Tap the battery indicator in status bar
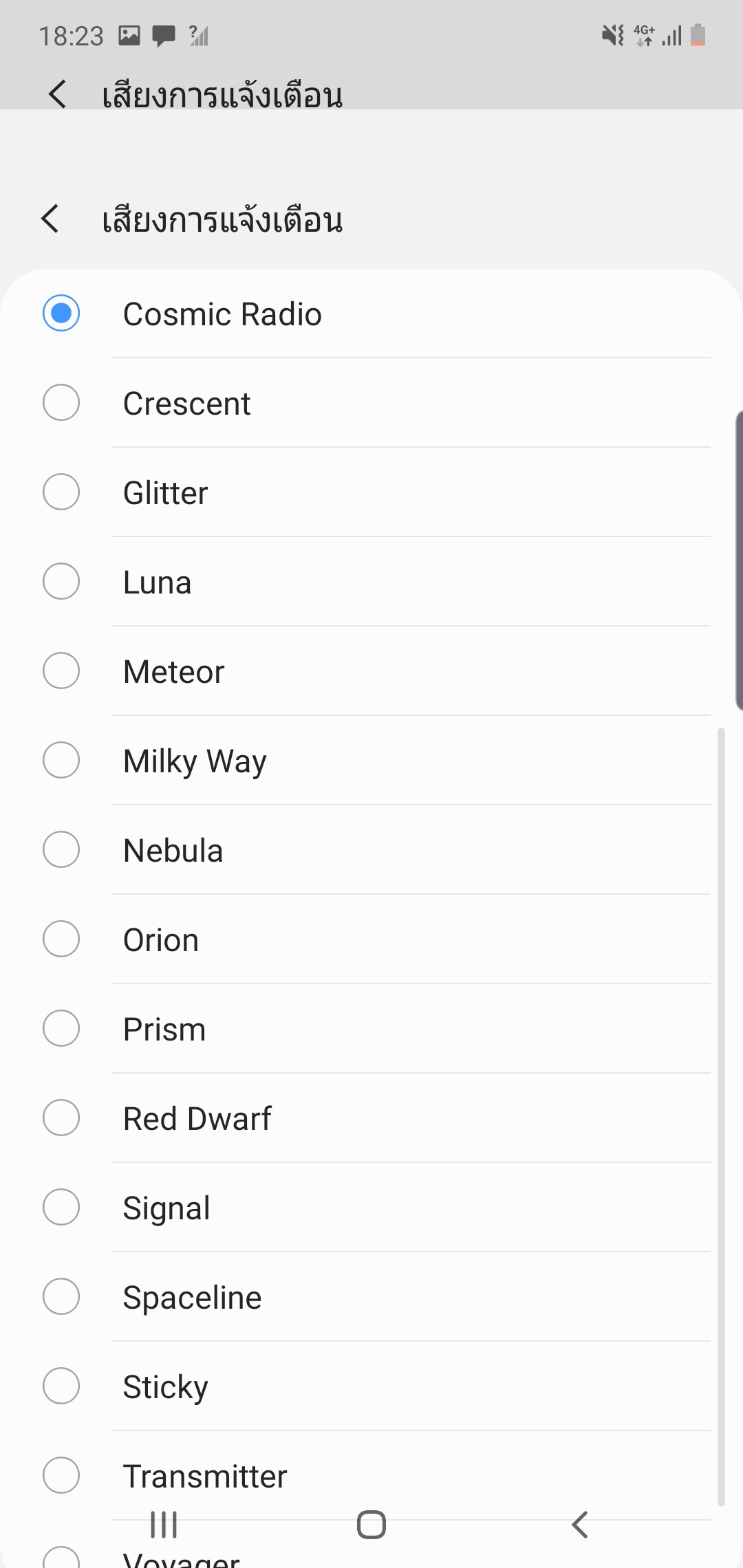The height and width of the screenshot is (1568, 743). point(698,35)
